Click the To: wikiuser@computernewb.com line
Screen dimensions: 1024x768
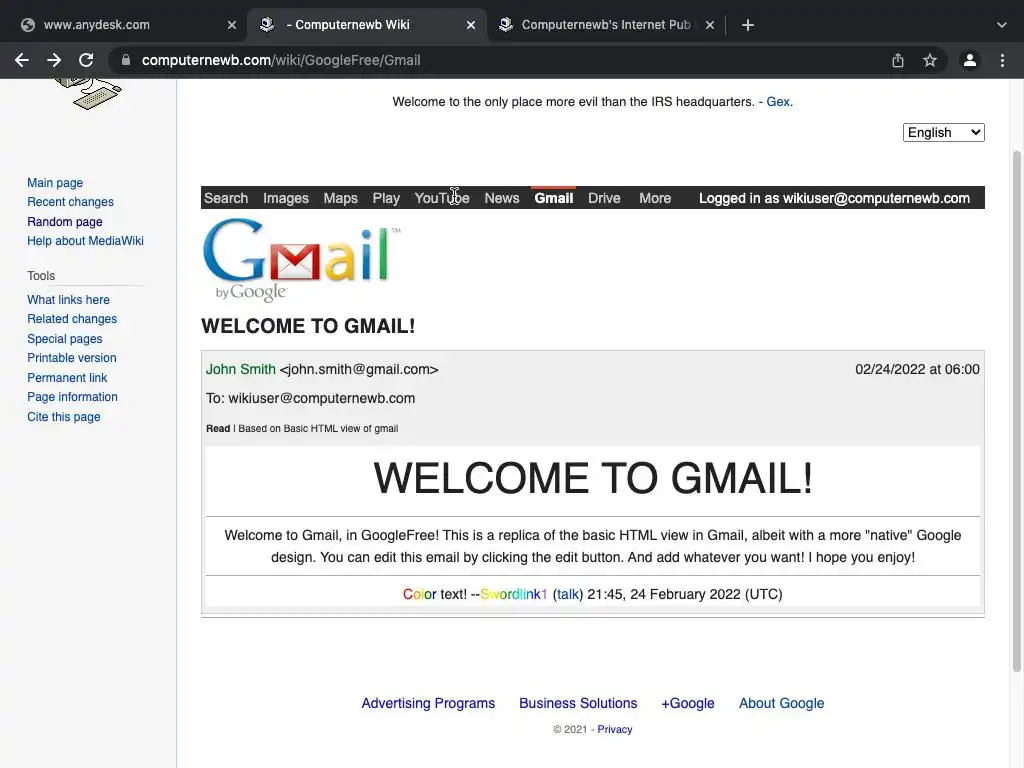[x=311, y=398]
